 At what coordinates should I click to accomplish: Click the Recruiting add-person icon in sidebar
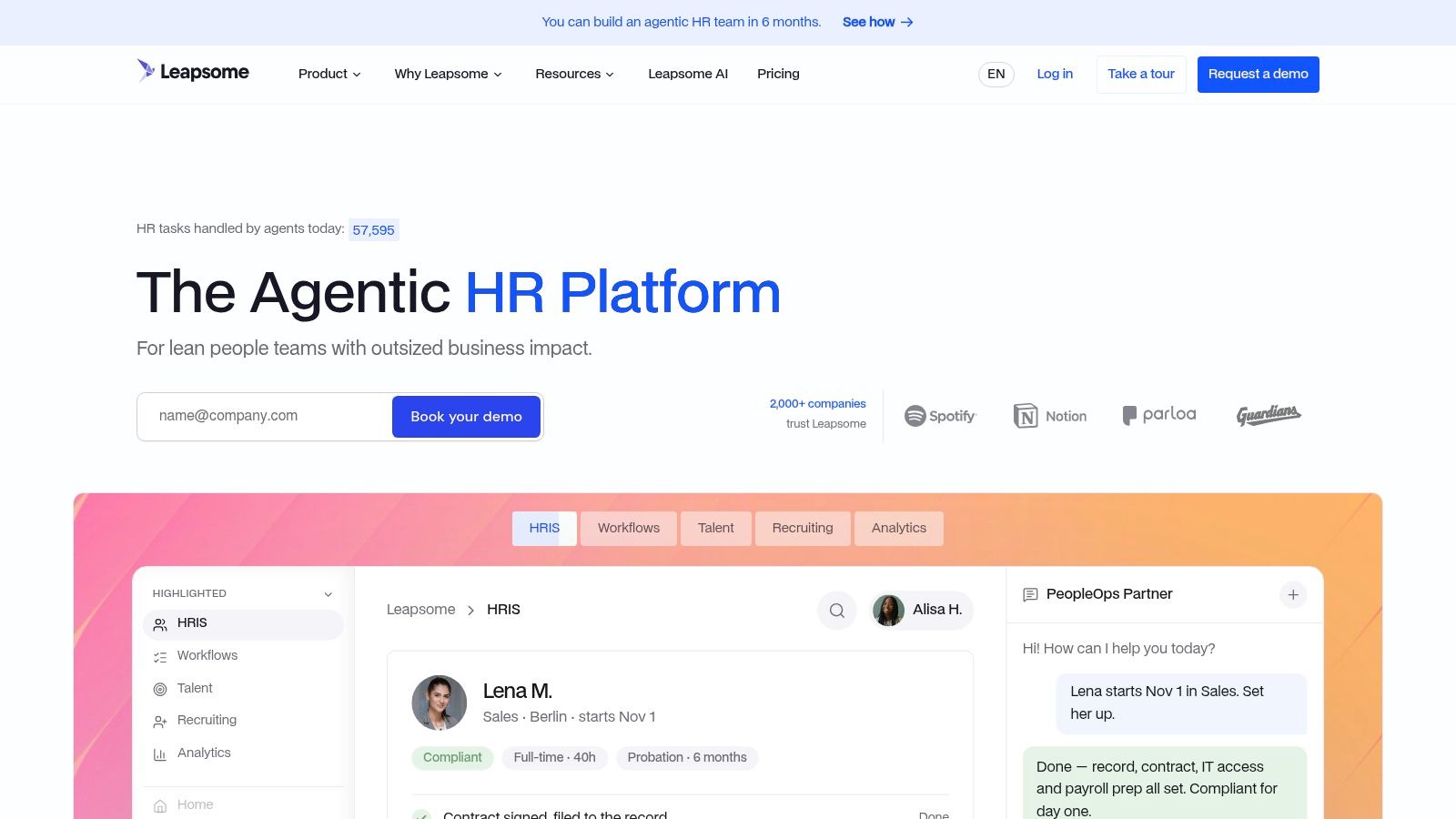160,722
